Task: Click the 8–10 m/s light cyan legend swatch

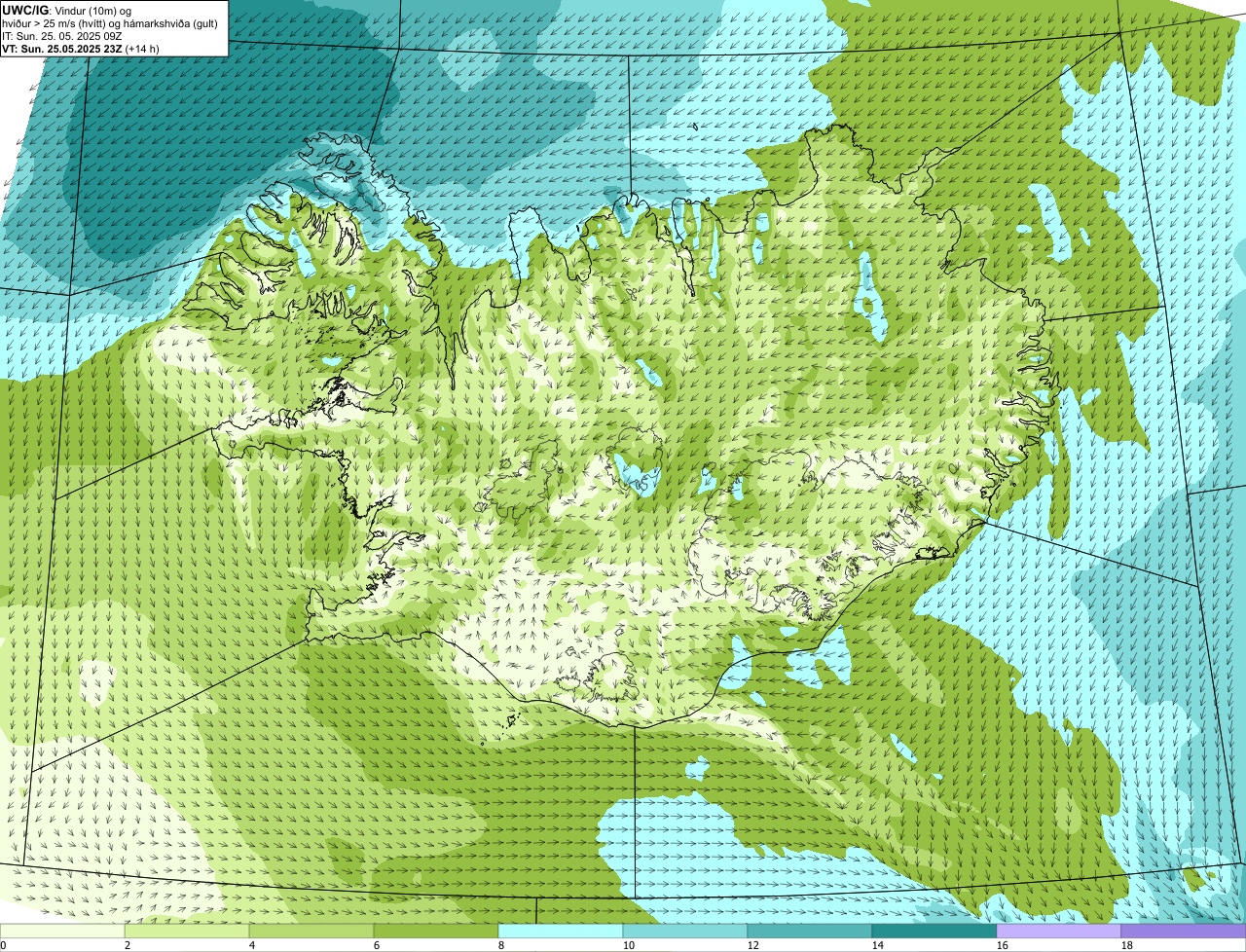Action: pyautogui.click(x=561, y=931)
